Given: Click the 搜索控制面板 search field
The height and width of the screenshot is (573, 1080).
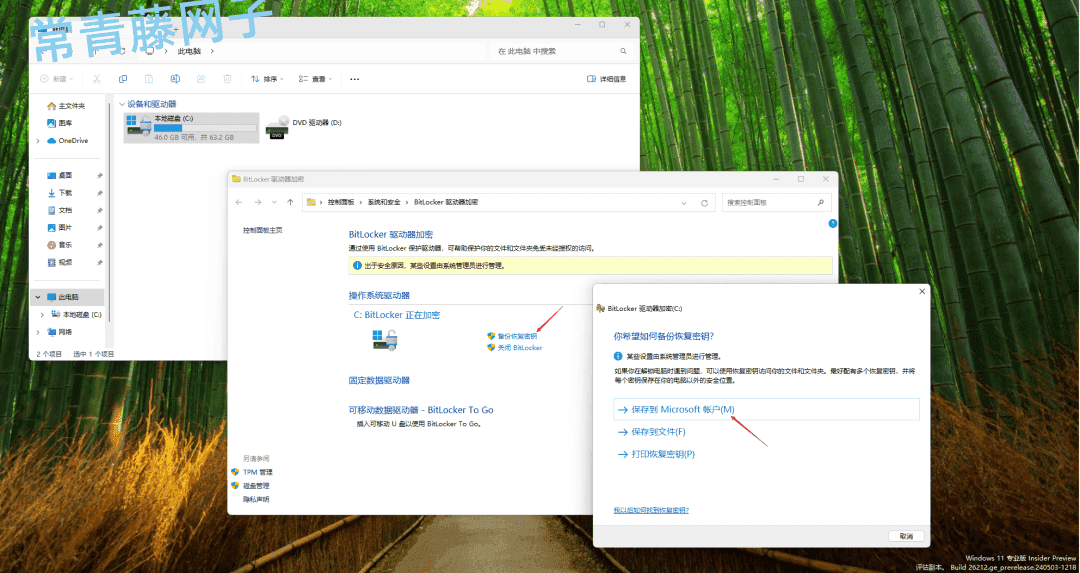Looking at the screenshot, I should [776, 202].
